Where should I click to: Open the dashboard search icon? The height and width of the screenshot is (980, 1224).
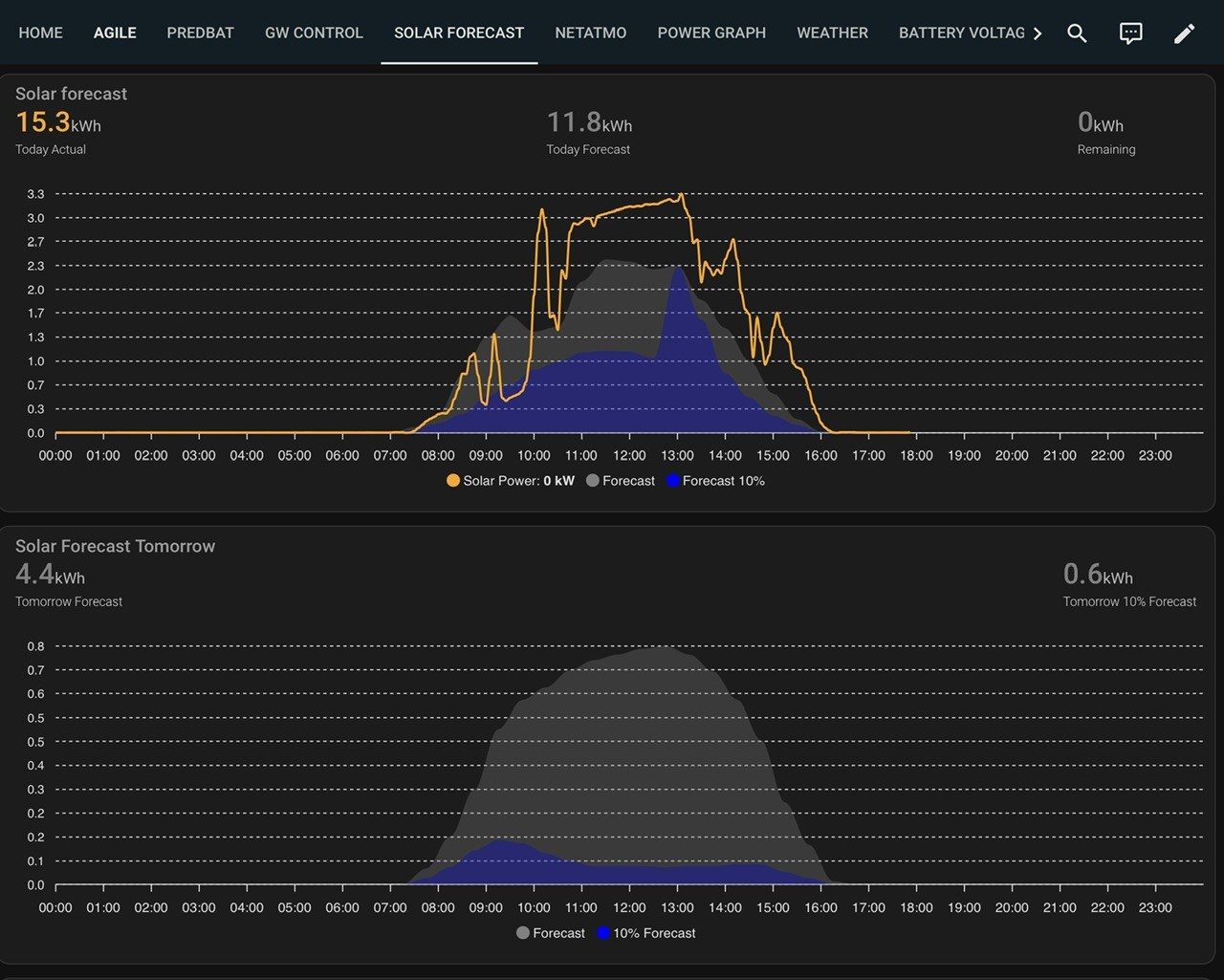tap(1077, 33)
